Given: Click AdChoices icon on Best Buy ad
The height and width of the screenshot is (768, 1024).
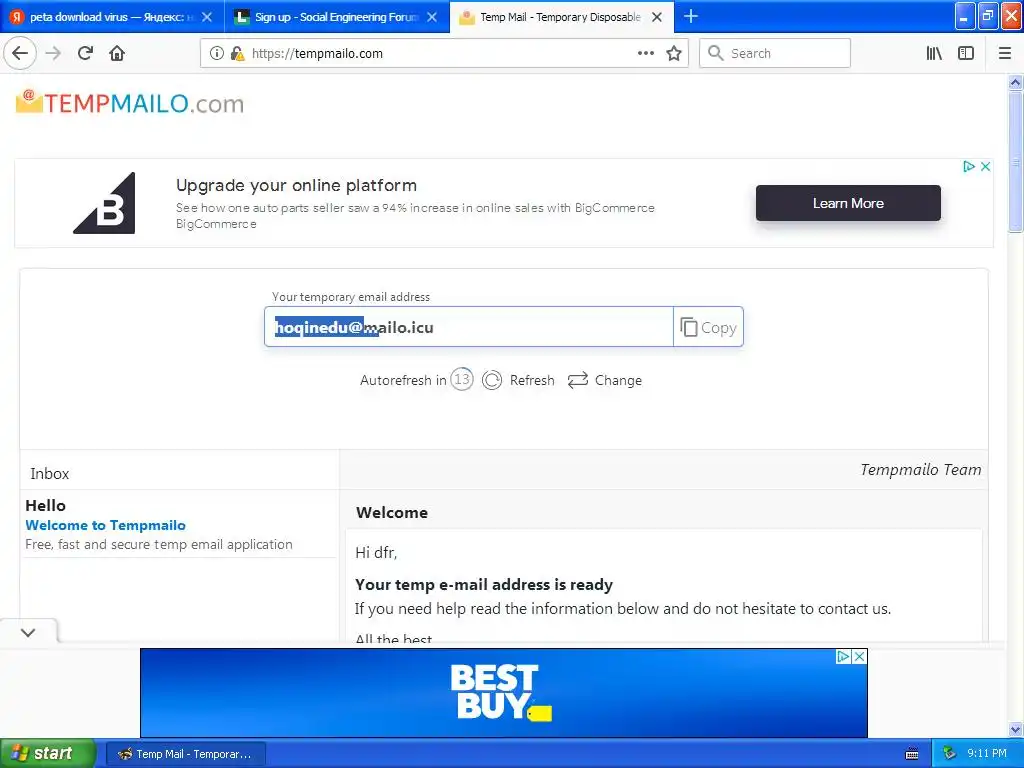Looking at the screenshot, I should click(843, 656).
